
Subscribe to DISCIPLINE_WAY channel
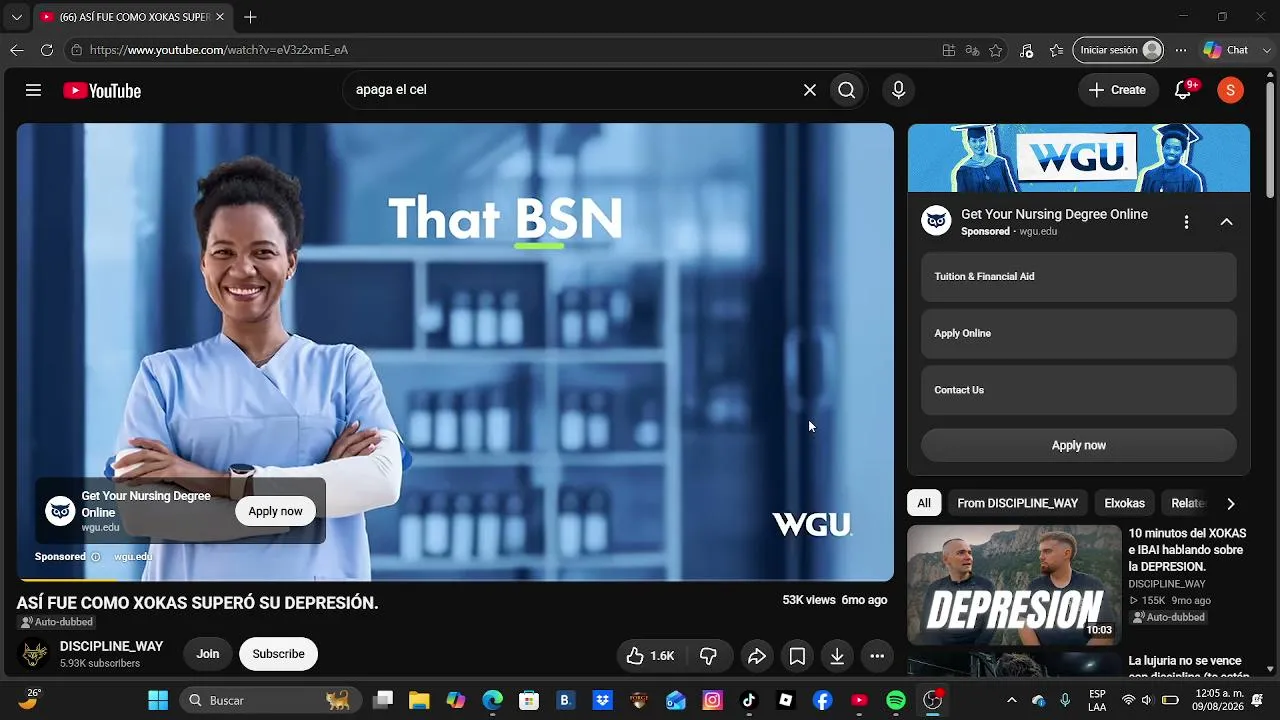[x=278, y=654]
